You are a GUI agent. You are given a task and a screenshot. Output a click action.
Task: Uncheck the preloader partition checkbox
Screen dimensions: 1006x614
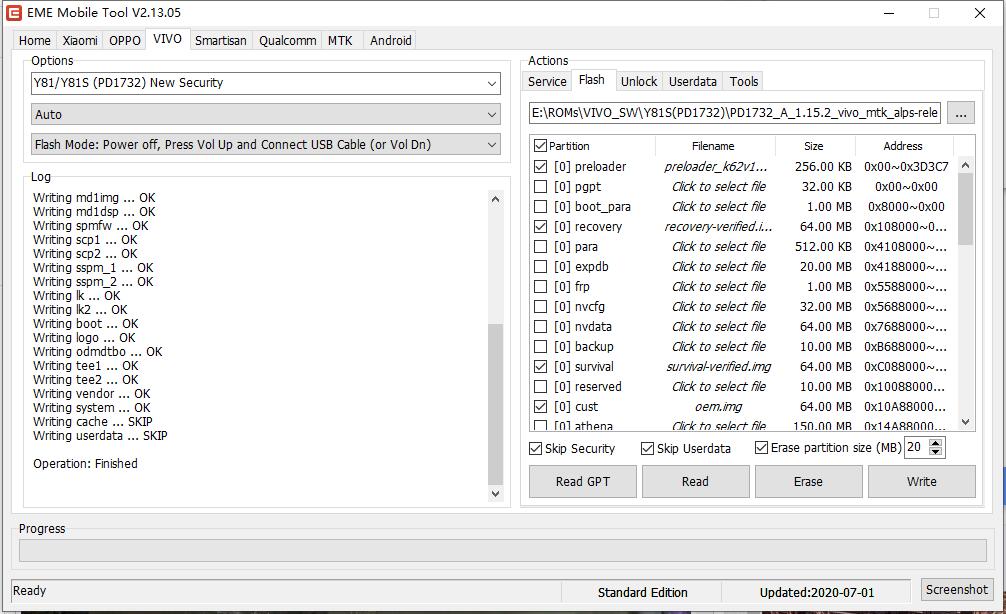[x=540, y=167]
